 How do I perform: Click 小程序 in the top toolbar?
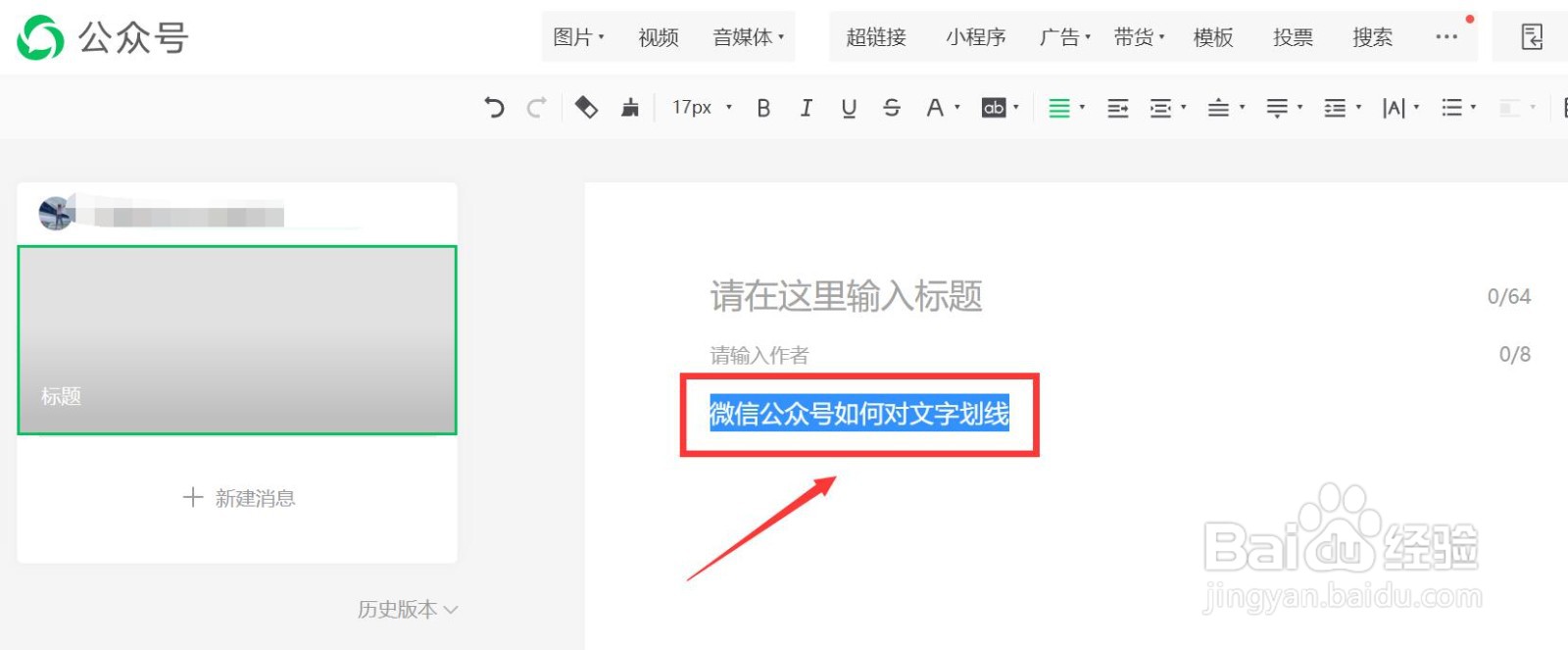click(x=976, y=37)
